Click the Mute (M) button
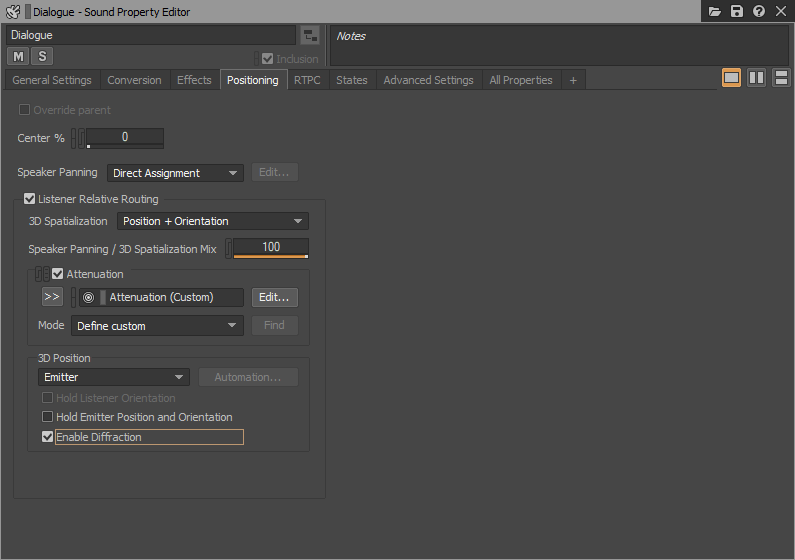 pos(18,56)
